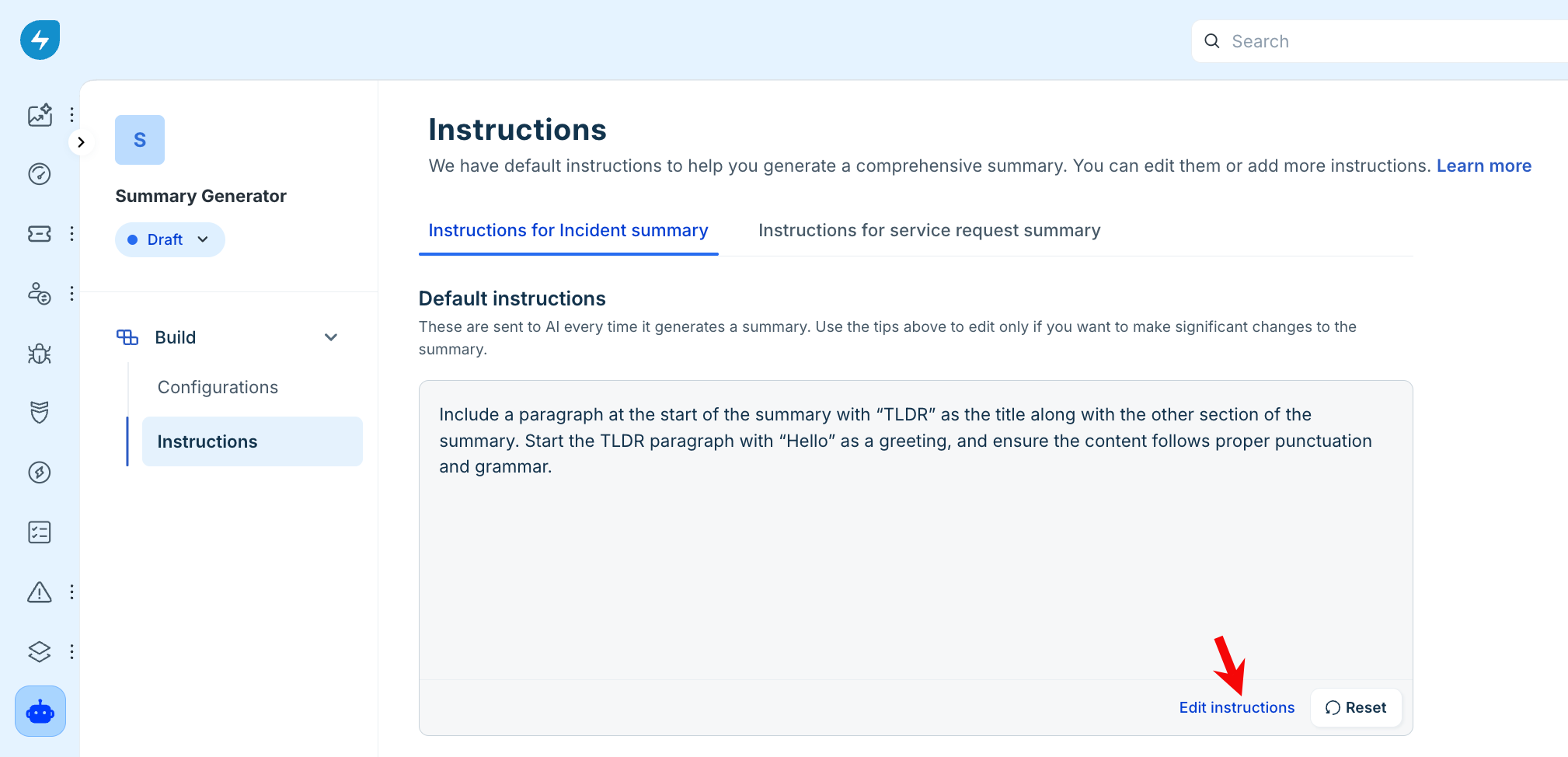Switch to Instructions for service request summary tab
The image size is (1568, 757).
[929, 231]
